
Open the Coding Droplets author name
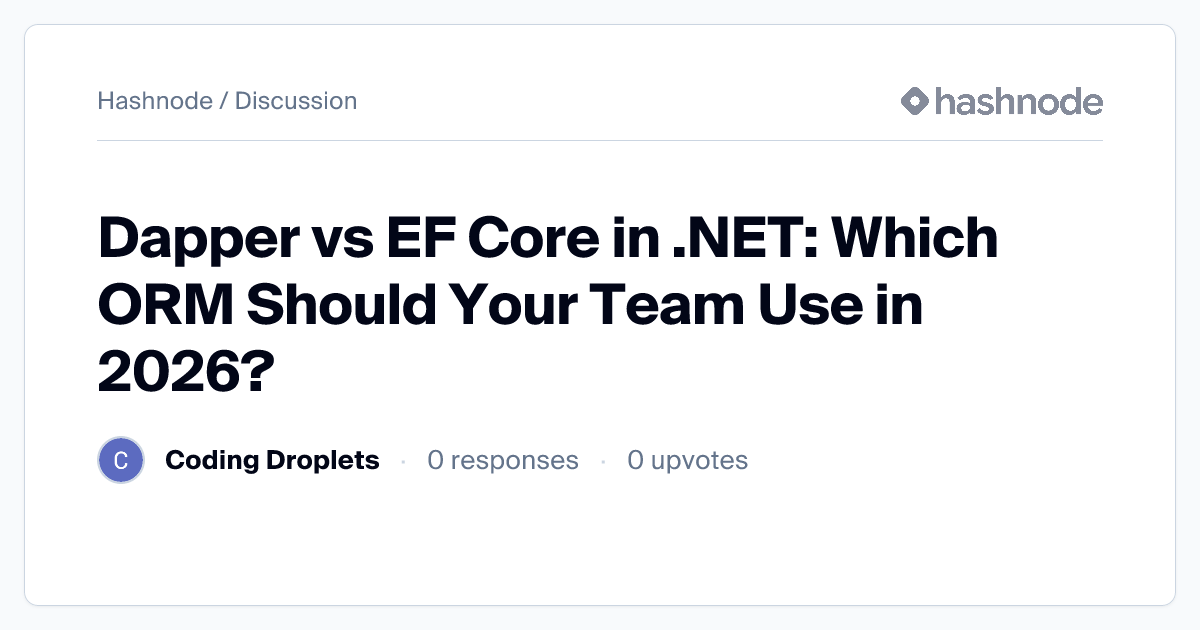point(272,460)
